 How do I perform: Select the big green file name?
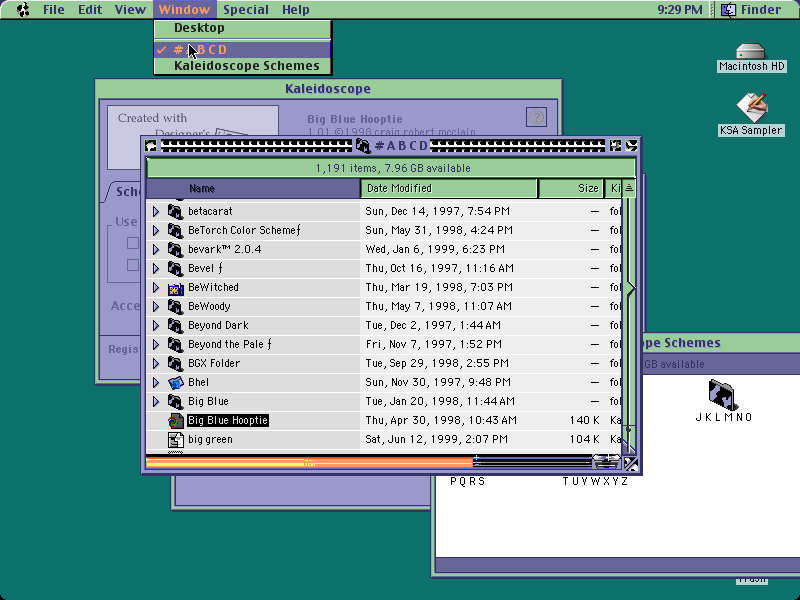(x=210, y=439)
